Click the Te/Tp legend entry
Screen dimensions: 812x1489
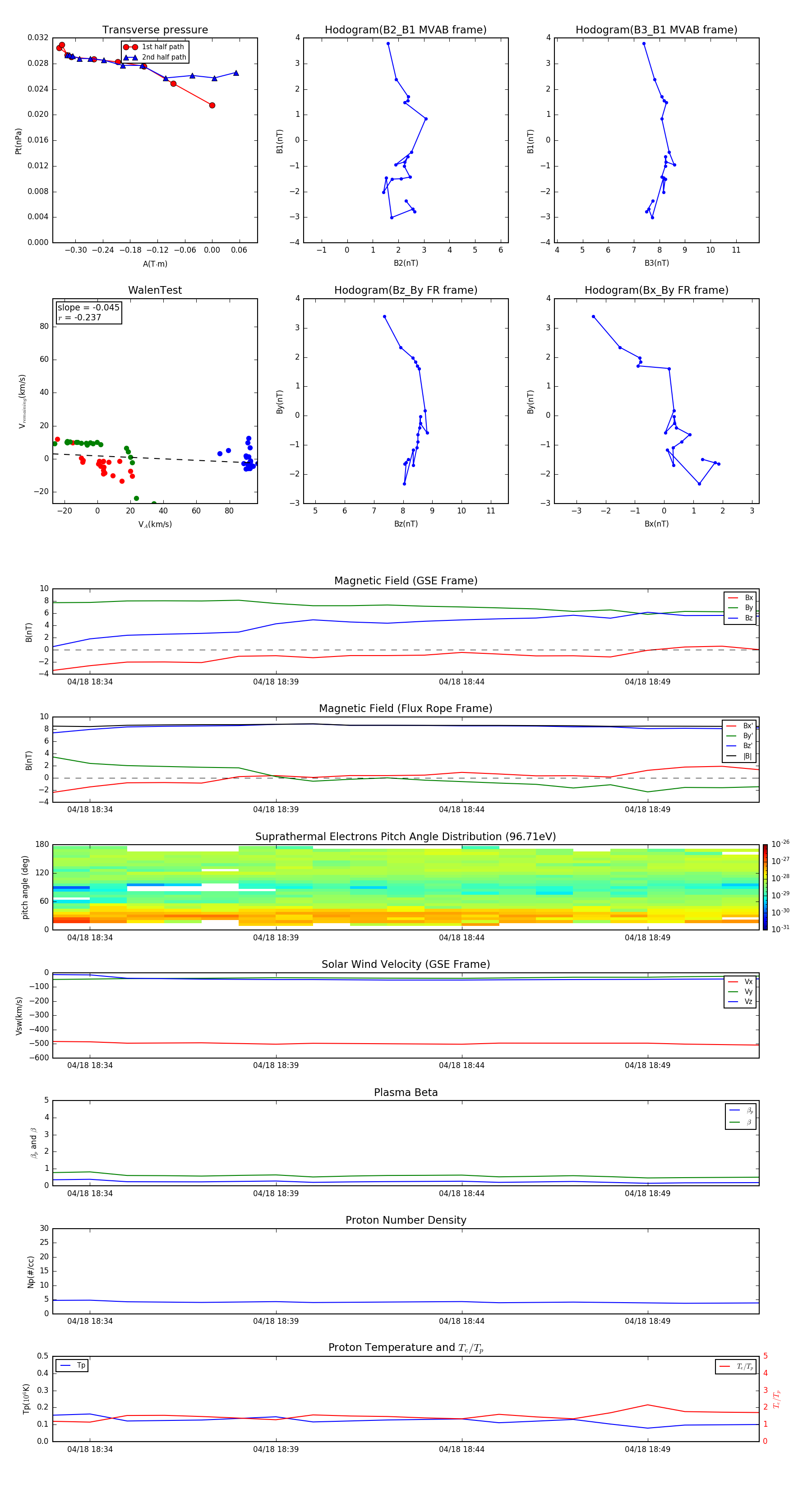pos(737,1366)
